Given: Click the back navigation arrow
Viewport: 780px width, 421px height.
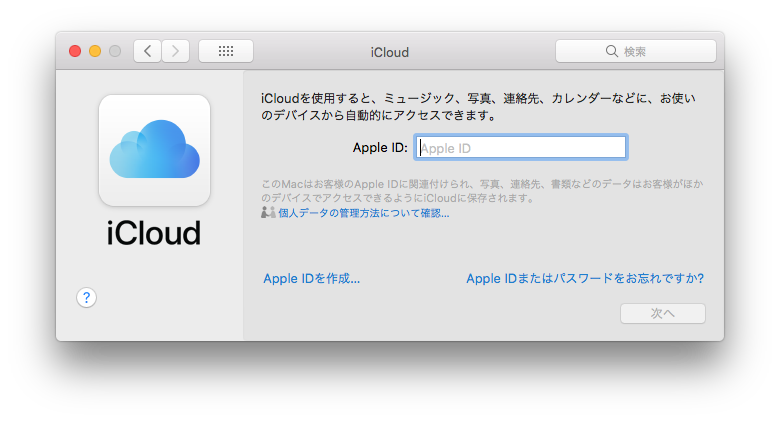Looking at the screenshot, I should click(x=148, y=51).
